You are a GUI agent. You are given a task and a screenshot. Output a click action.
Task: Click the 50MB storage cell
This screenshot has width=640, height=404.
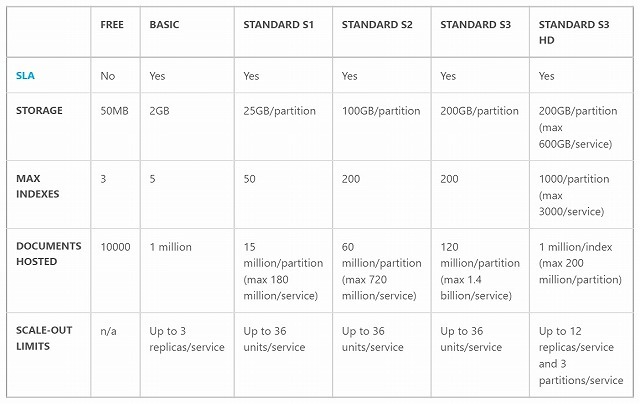pyautogui.click(x=117, y=111)
